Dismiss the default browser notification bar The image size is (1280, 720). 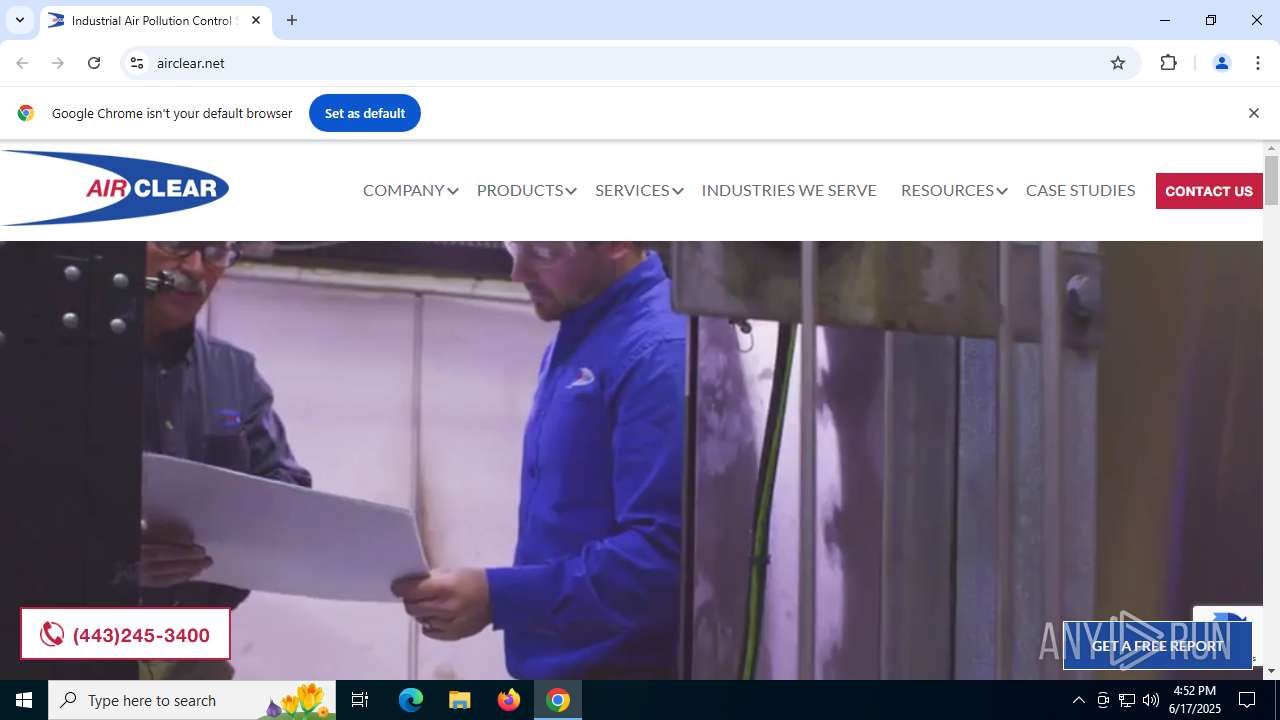(1253, 113)
